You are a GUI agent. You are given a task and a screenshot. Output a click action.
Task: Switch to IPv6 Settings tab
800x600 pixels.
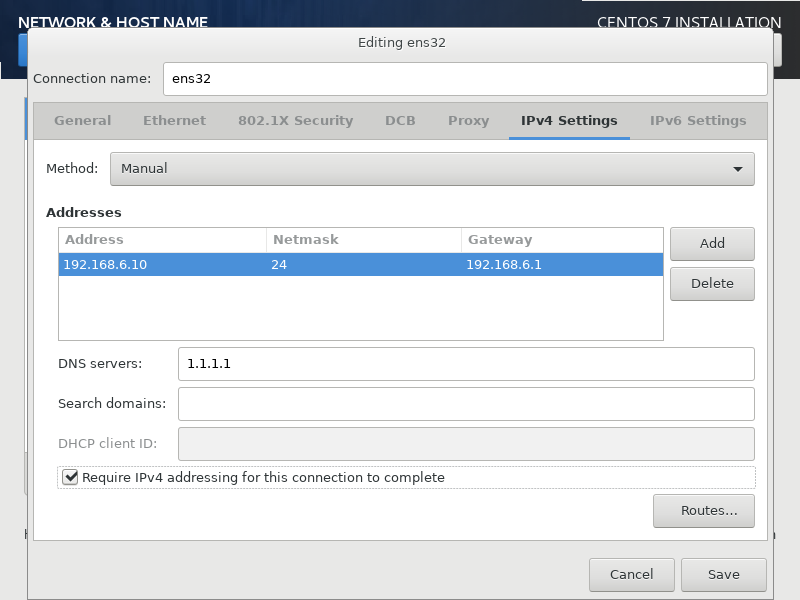pos(697,120)
